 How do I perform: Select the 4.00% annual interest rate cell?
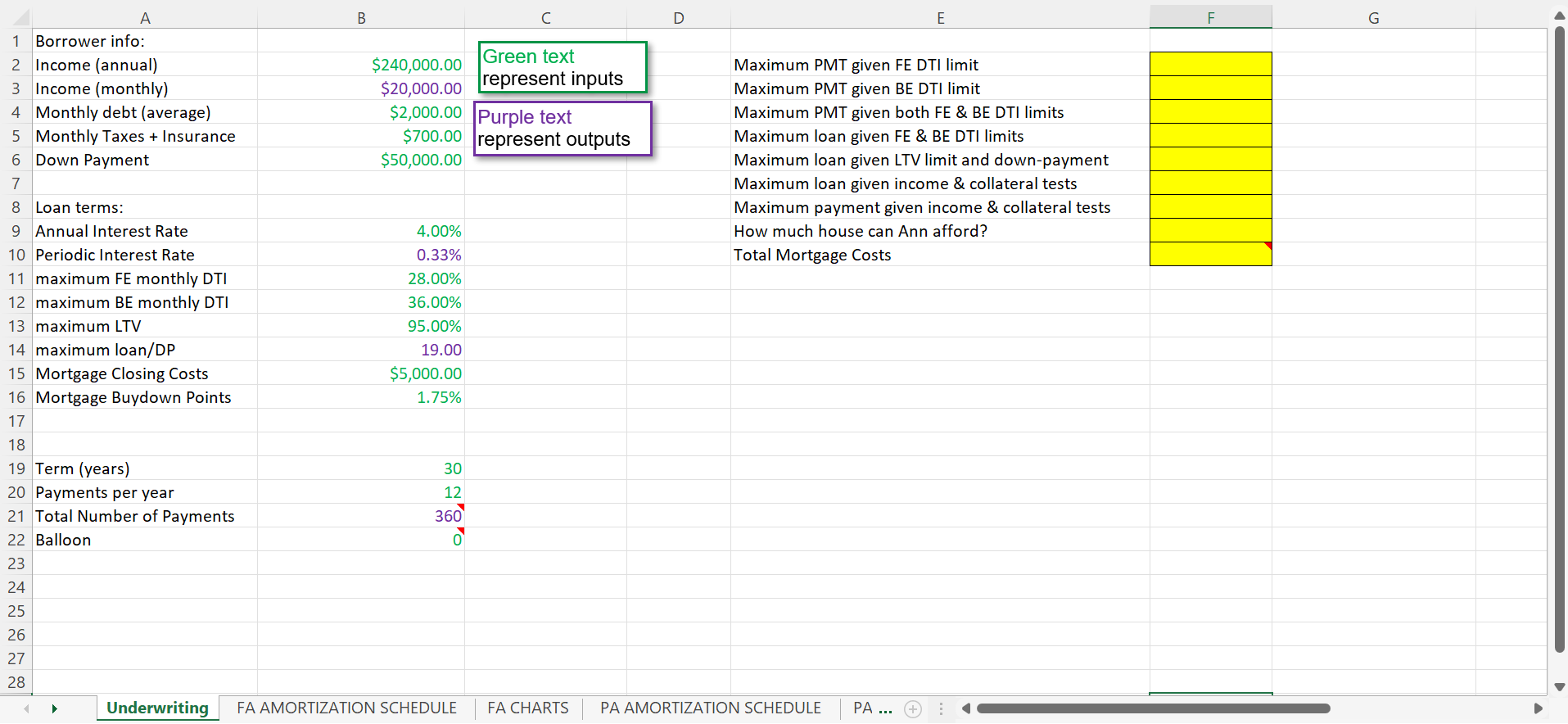(361, 231)
